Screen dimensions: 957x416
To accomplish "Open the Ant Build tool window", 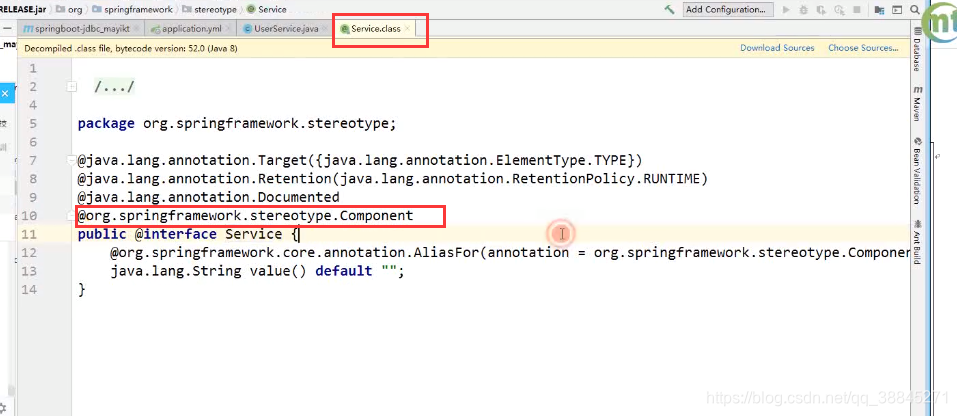I will [917, 242].
